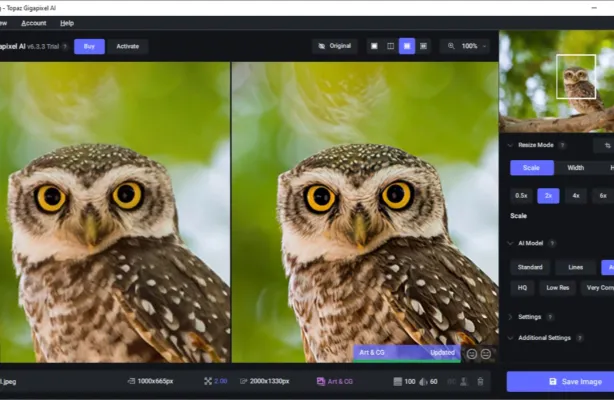
Task: Collapse the Additional Settings section
Action: pos(510,338)
